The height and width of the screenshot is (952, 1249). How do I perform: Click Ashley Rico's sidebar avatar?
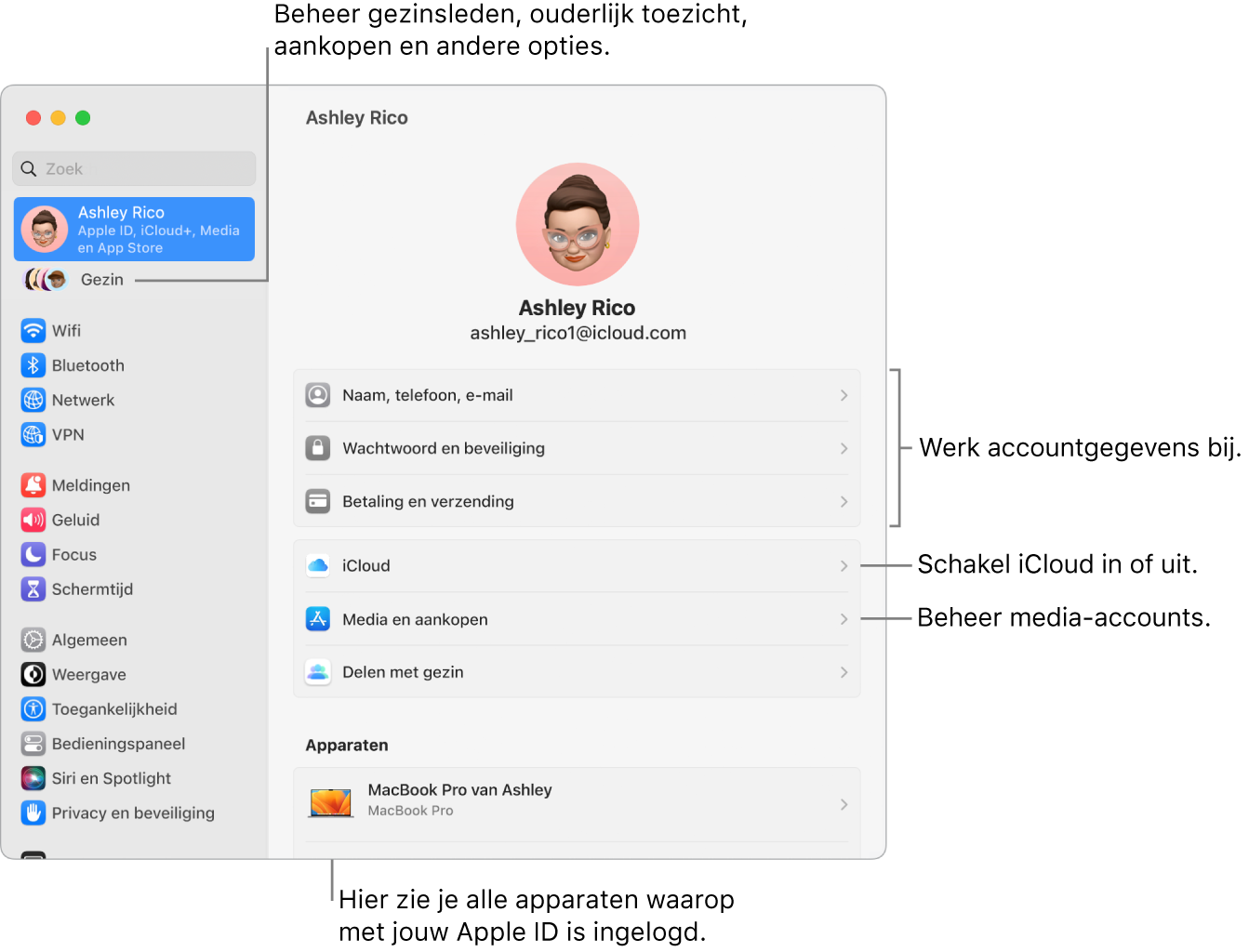pos(45,230)
